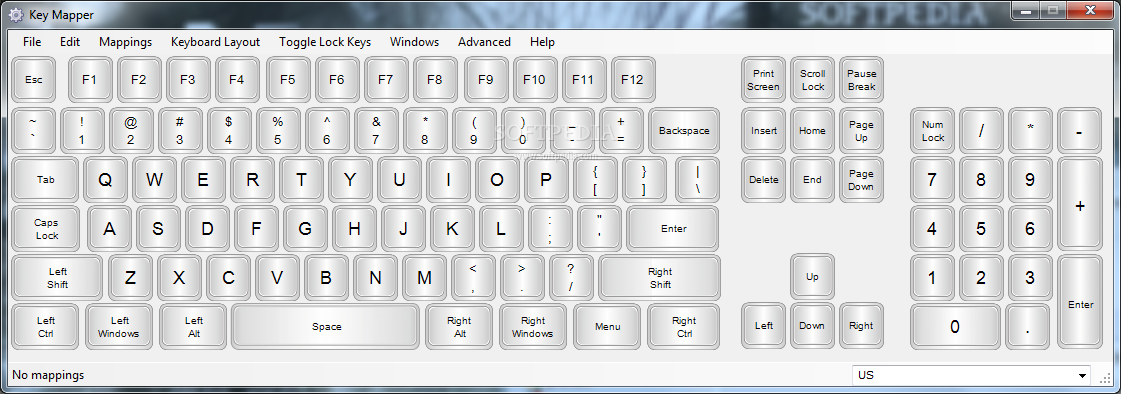Click the Esc key
Image resolution: width=1121 pixels, height=394 pixels.
click(34, 79)
